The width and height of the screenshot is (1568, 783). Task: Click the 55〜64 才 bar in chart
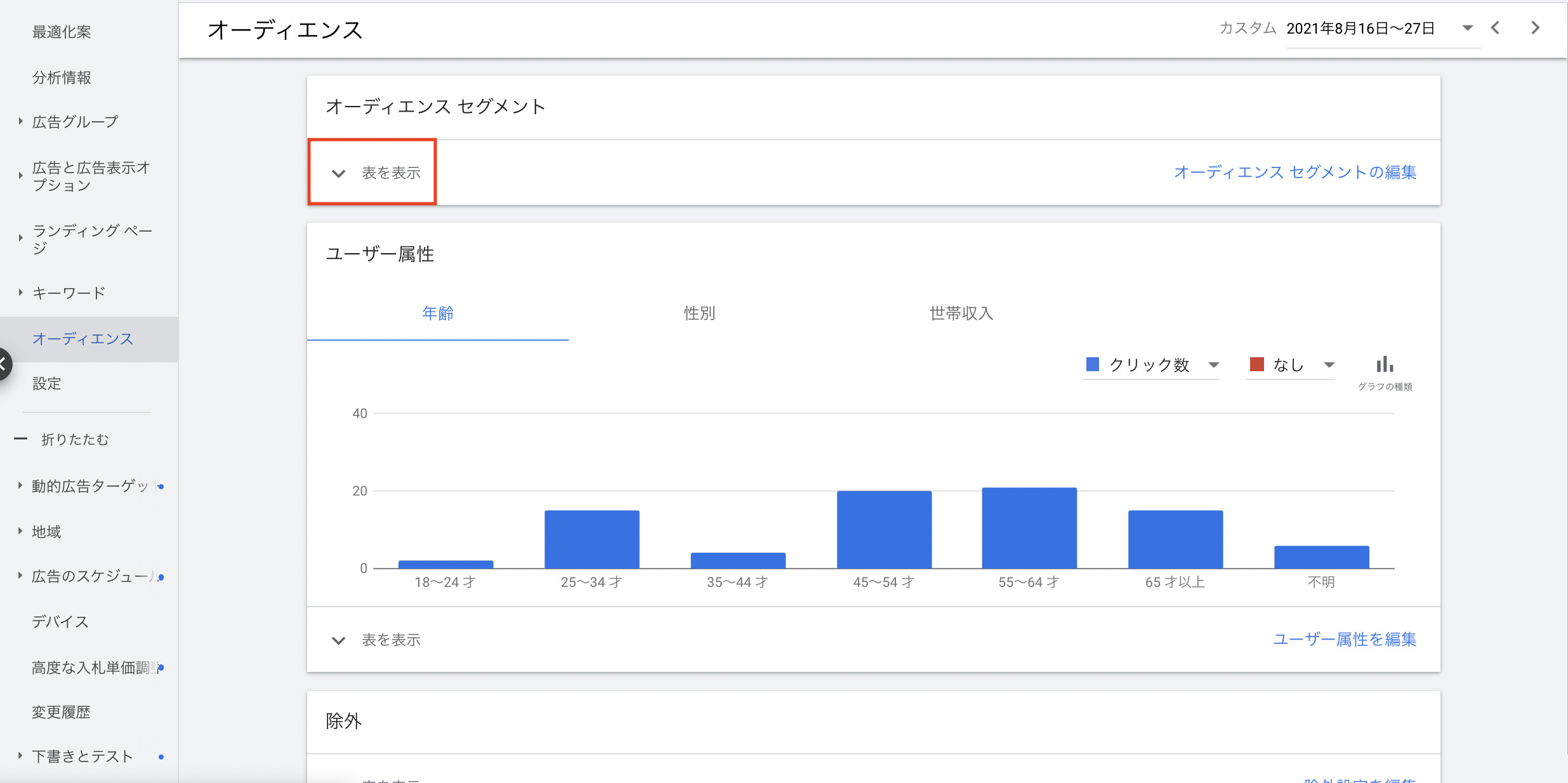[1029, 528]
